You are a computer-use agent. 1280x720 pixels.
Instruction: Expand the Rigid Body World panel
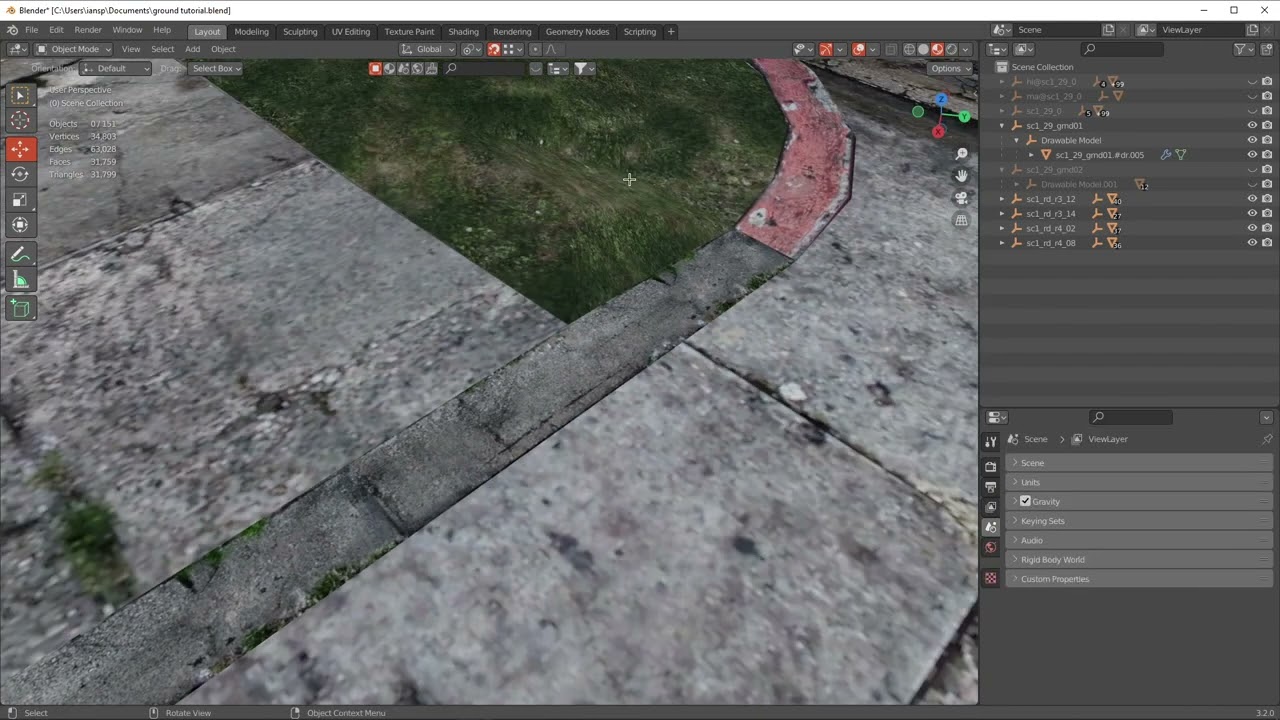(1052, 560)
